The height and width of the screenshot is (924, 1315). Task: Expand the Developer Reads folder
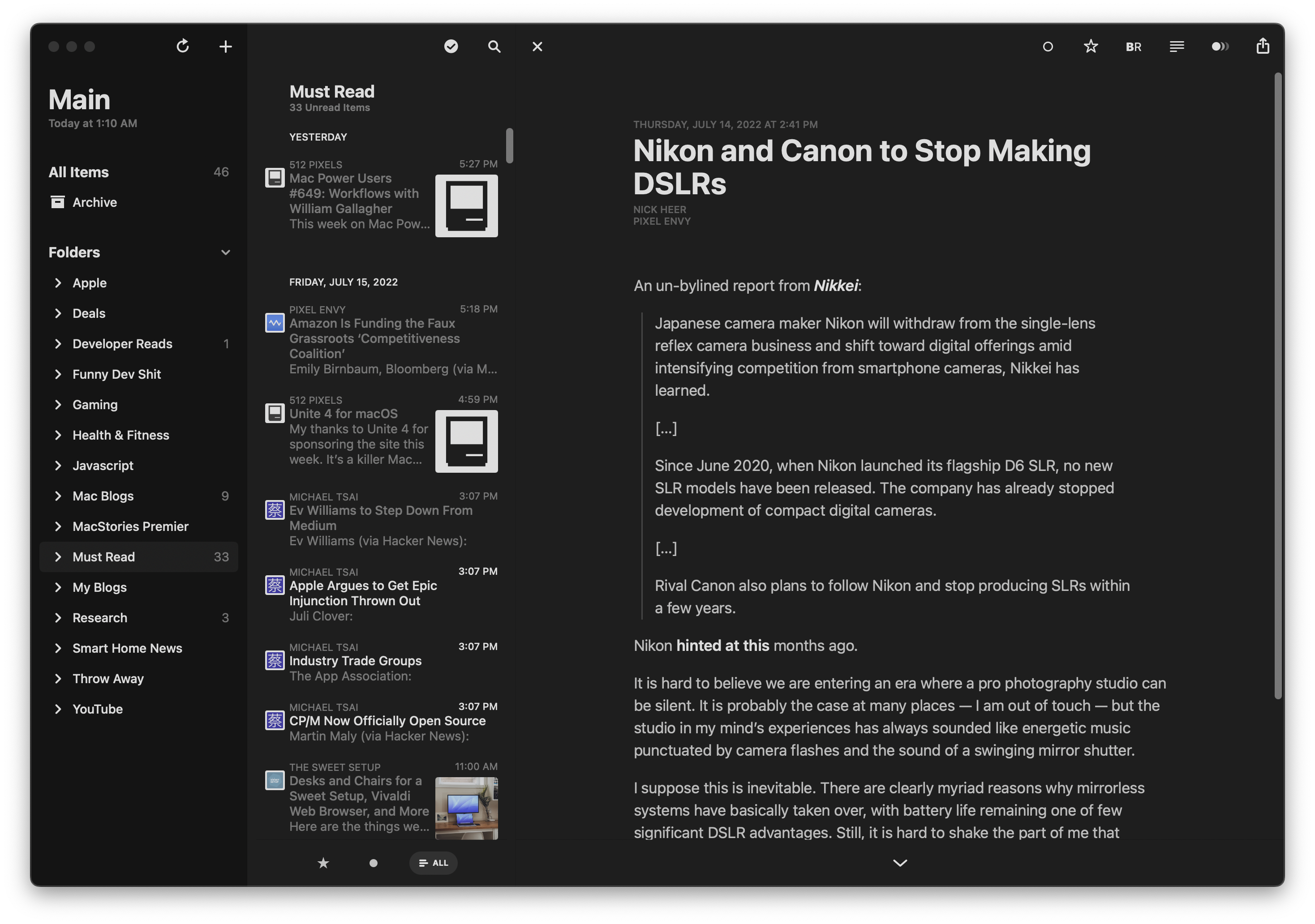[x=58, y=343]
